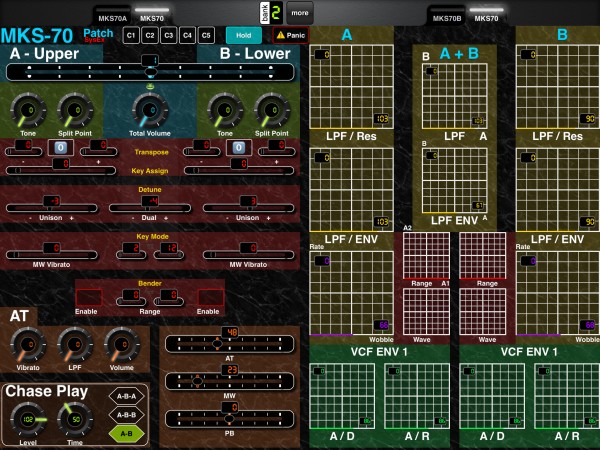Click the B Rate/Wobble pad
The height and width of the screenshot is (450, 600).
tap(558, 293)
